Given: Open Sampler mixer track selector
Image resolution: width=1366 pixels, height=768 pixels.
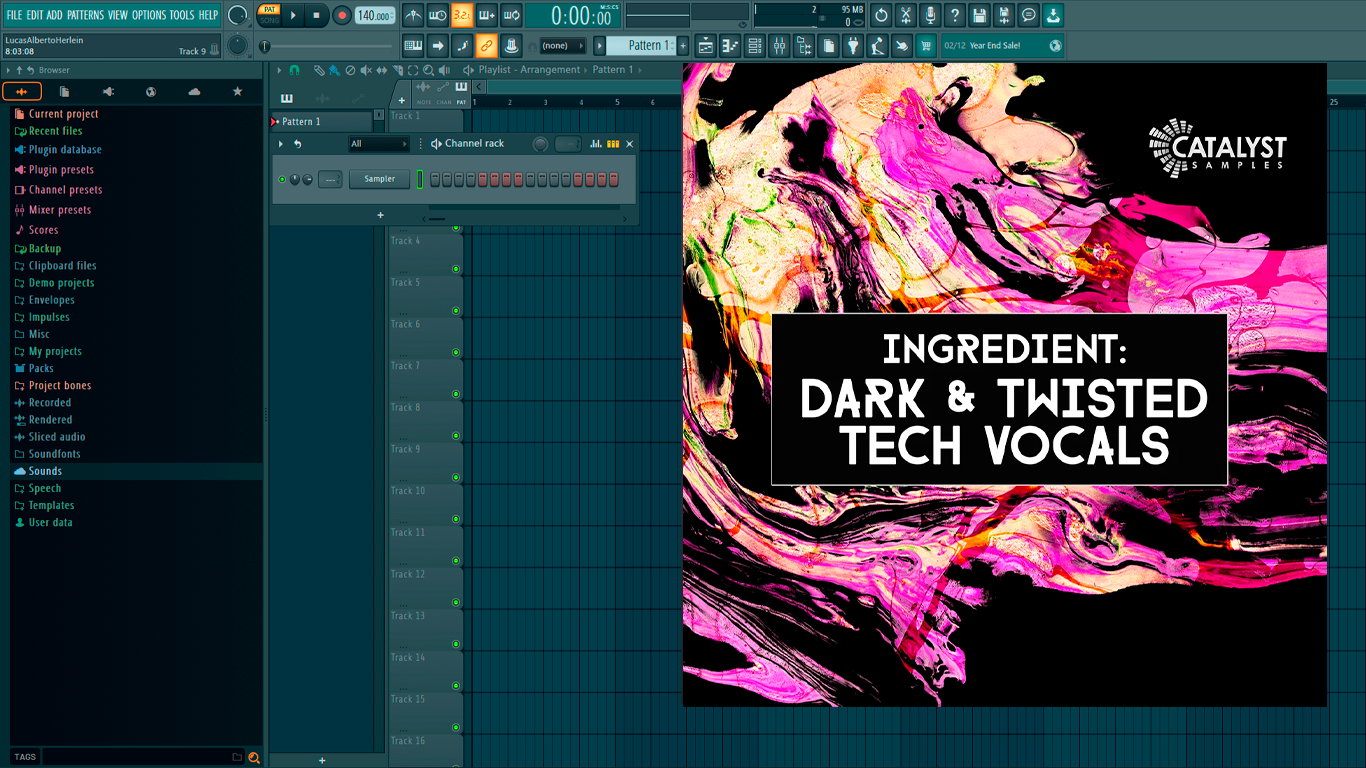Looking at the screenshot, I should pyautogui.click(x=330, y=179).
